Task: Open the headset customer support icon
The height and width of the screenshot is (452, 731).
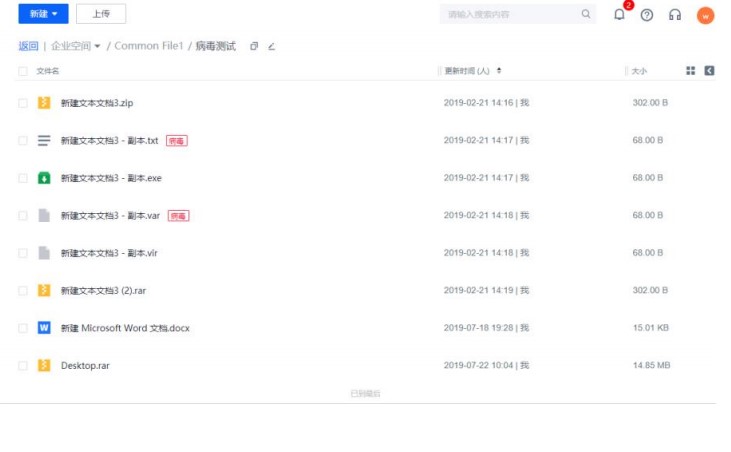Action: [x=675, y=15]
